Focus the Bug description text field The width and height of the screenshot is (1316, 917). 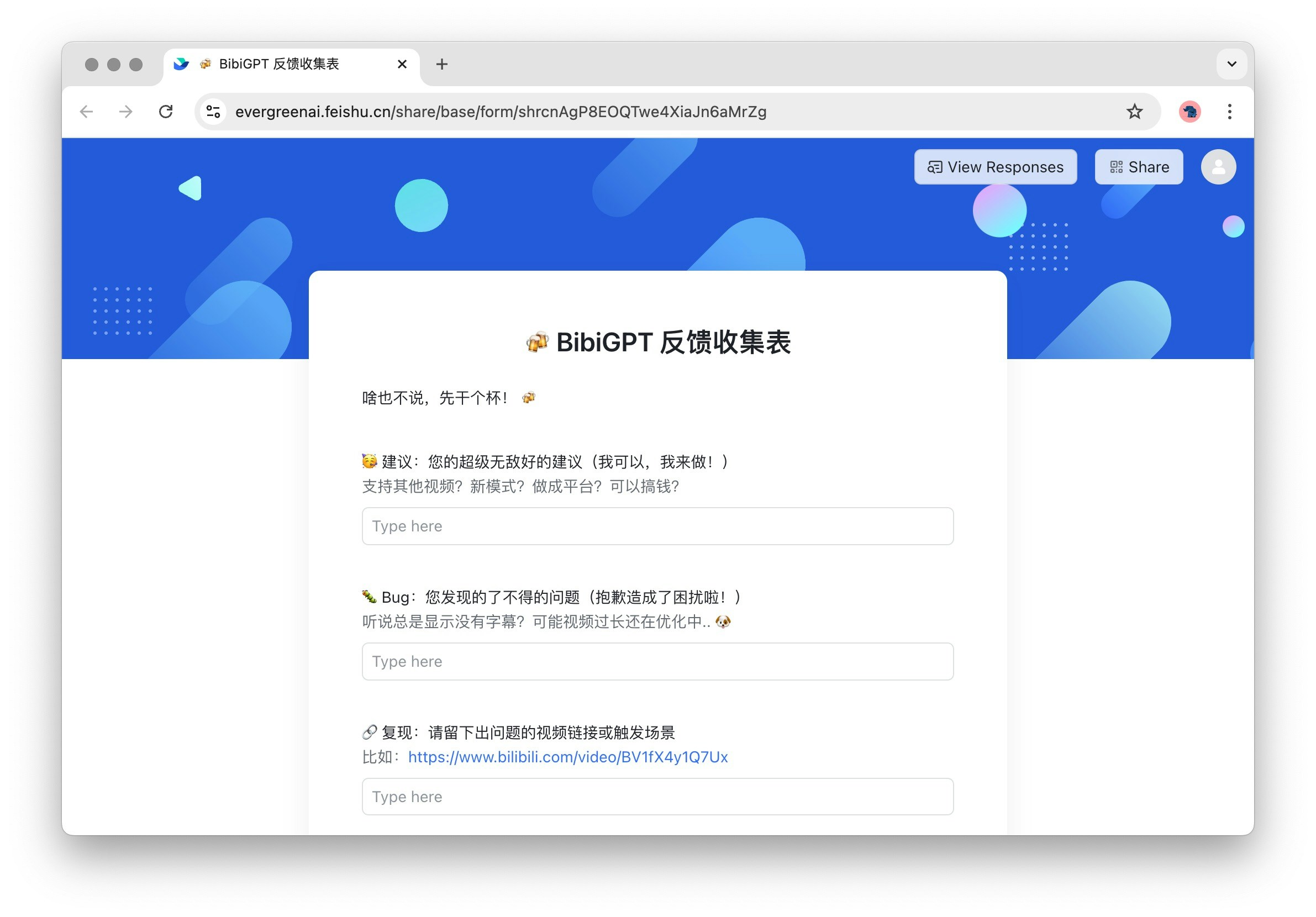[x=657, y=661]
